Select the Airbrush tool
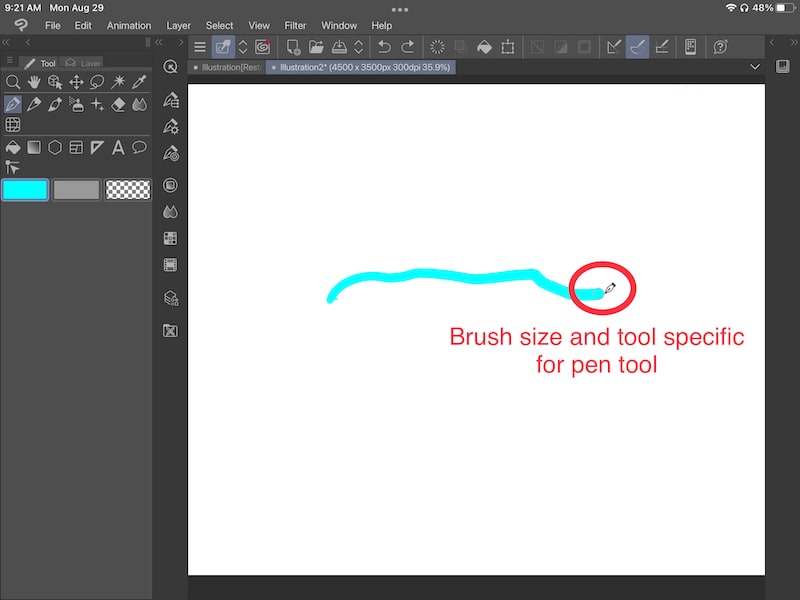This screenshot has height=600, width=800. 77,105
